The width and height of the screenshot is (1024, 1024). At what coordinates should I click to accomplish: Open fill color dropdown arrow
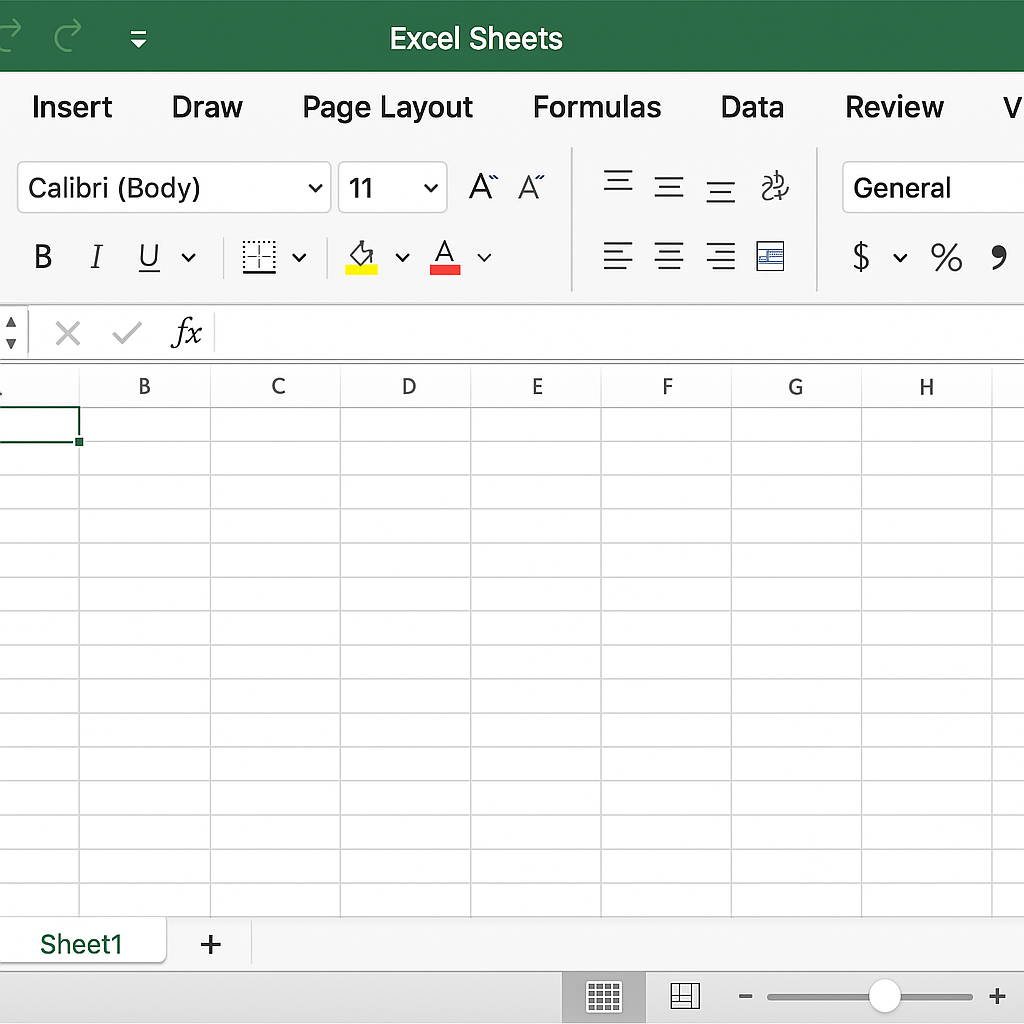click(x=402, y=257)
